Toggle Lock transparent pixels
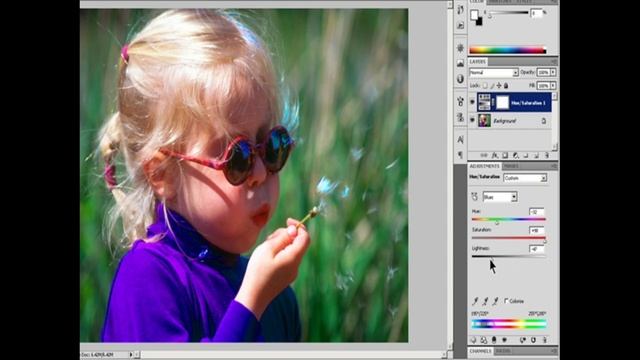This screenshot has height=360, width=640. (485, 86)
